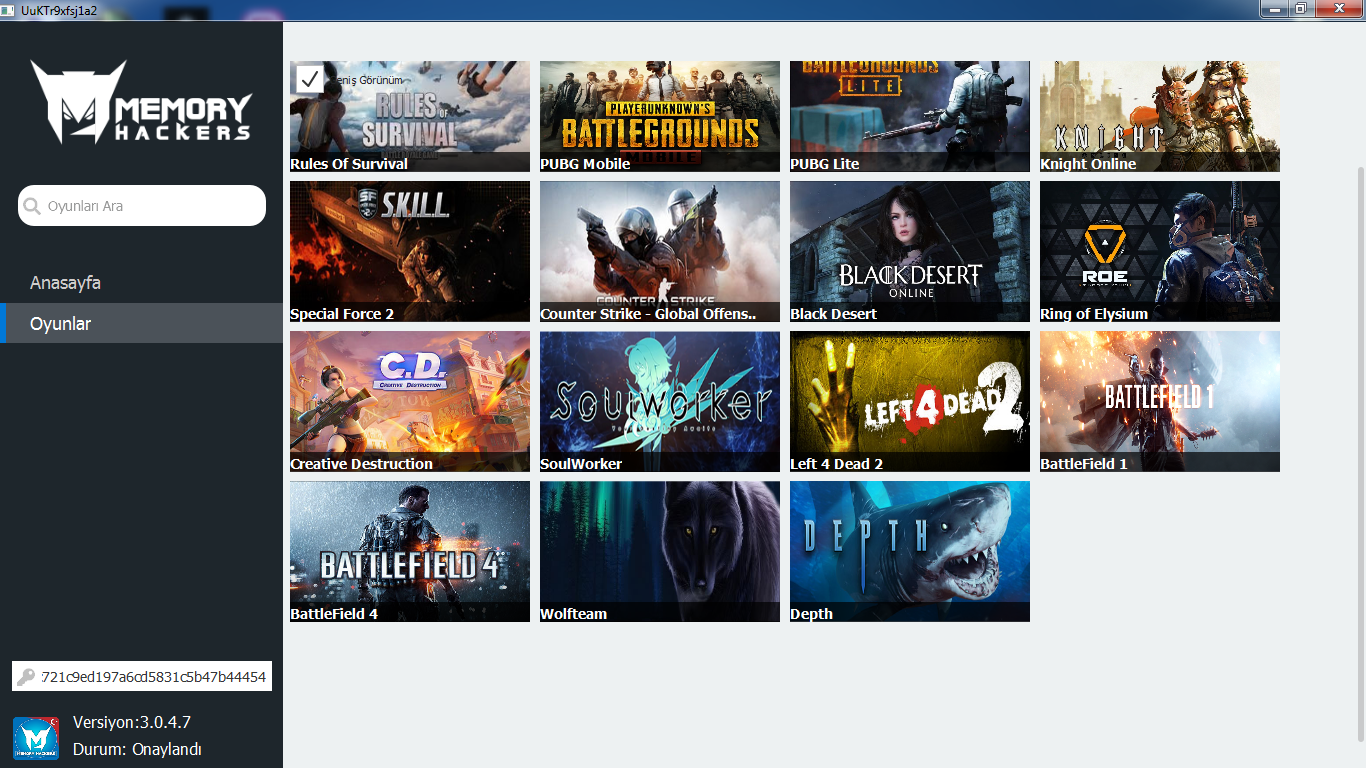The height and width of the screenshot is (768, 1366).
Task: Open the PUBG Lite game tile
Action: (910, 116)
